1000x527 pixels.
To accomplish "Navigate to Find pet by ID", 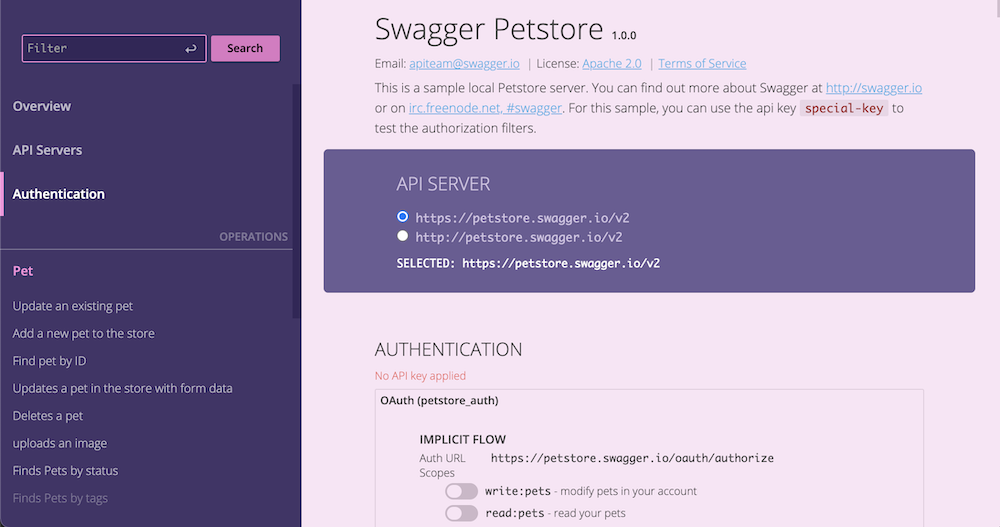I will pos(57,361).
